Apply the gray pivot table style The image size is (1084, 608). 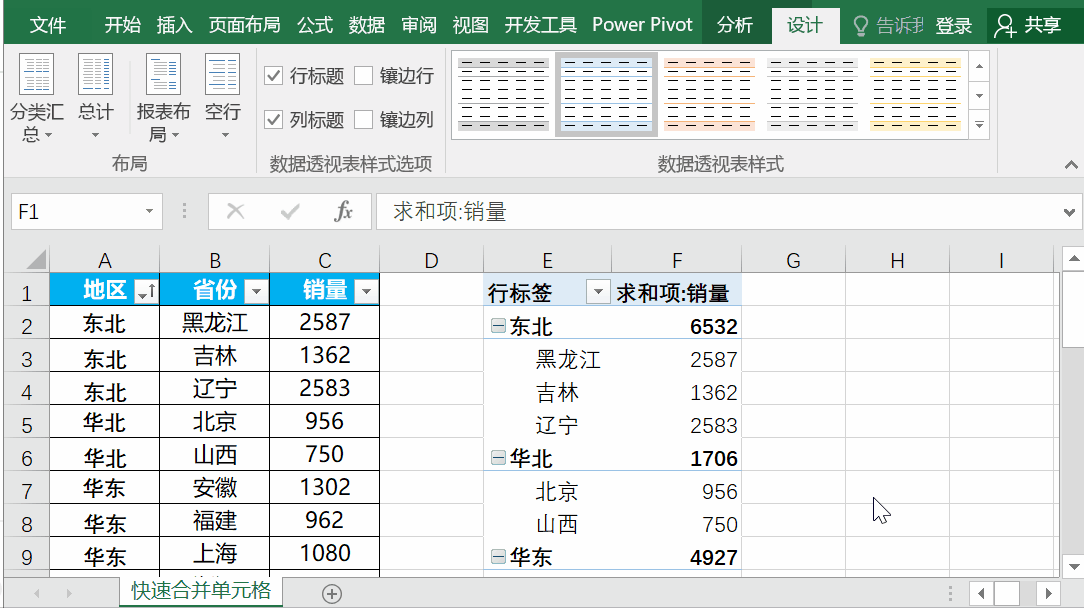pyautogui.click(x=503, y=94)
